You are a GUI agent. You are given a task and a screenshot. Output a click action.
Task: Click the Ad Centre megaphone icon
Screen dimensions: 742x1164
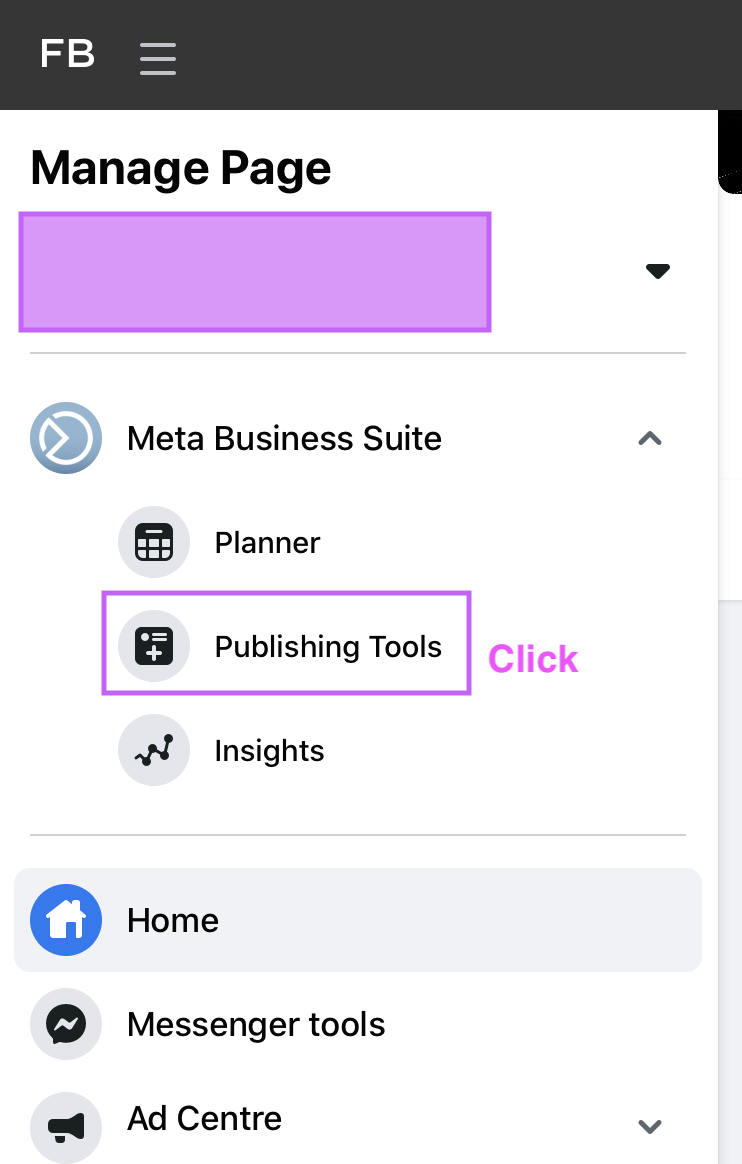coord(66,1126)
